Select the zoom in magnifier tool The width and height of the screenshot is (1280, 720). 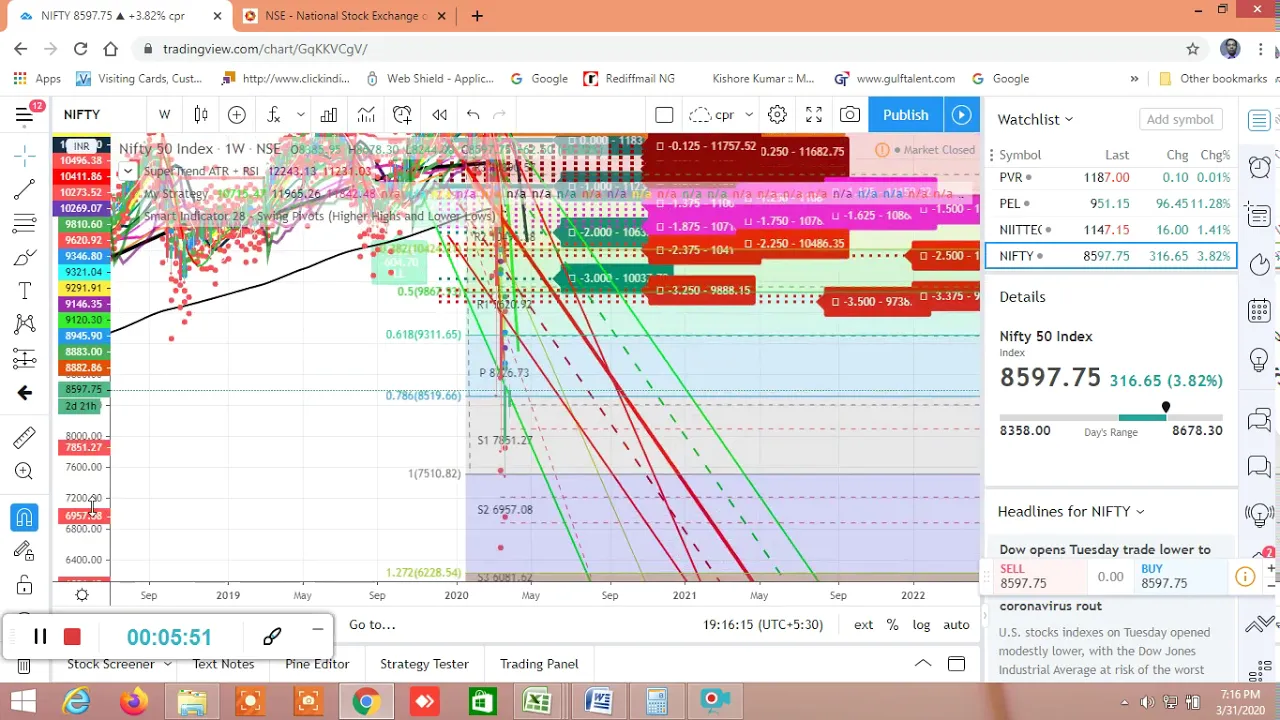[x=25, y=471]
